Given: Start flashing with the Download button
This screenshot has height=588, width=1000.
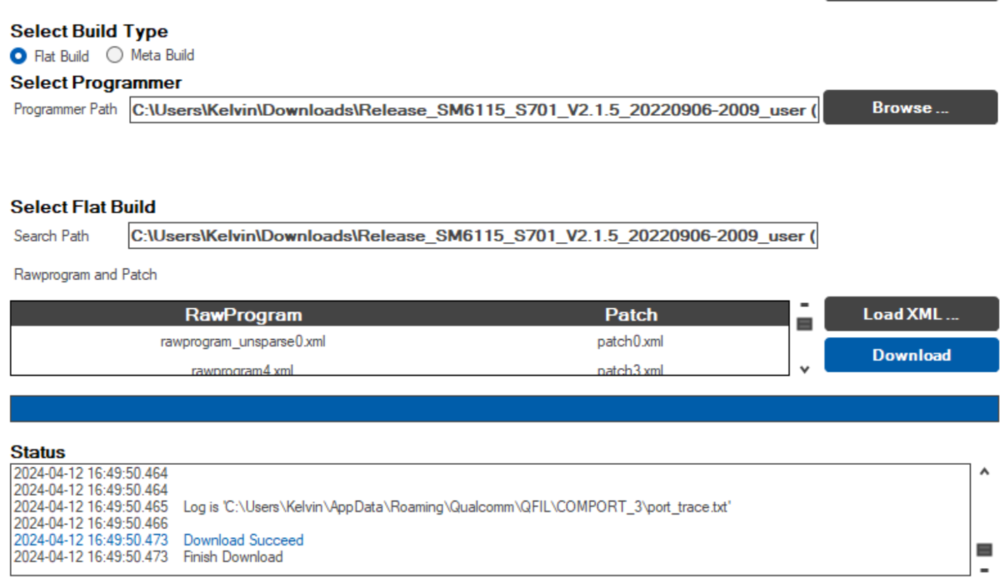Looking at the screenshot, I should [911, 355].
